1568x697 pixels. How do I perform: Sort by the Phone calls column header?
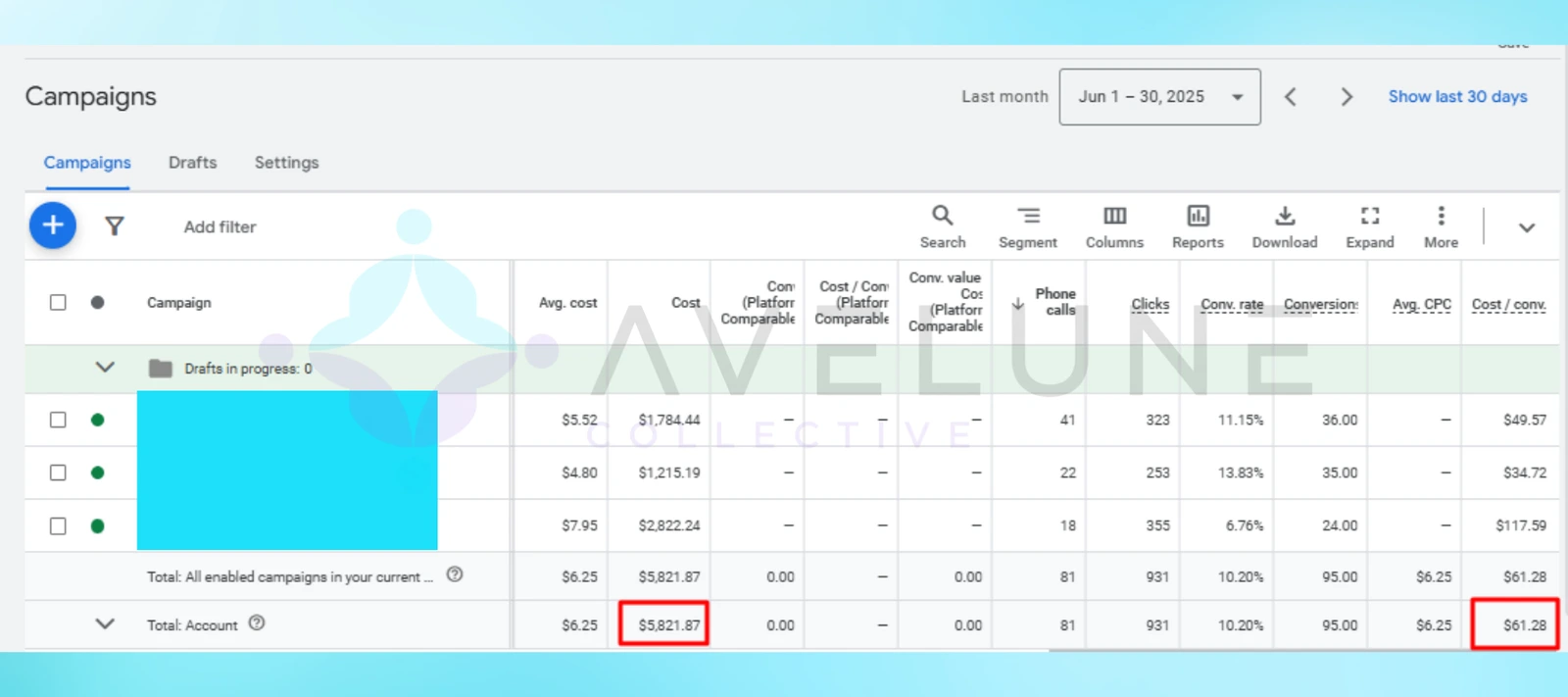pos(1055,302)
